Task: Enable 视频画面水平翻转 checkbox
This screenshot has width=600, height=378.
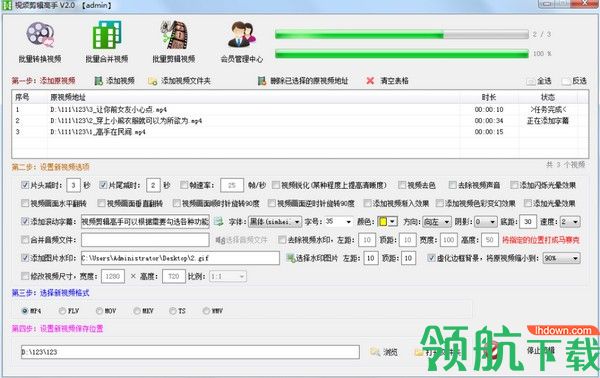Action: 25,203
